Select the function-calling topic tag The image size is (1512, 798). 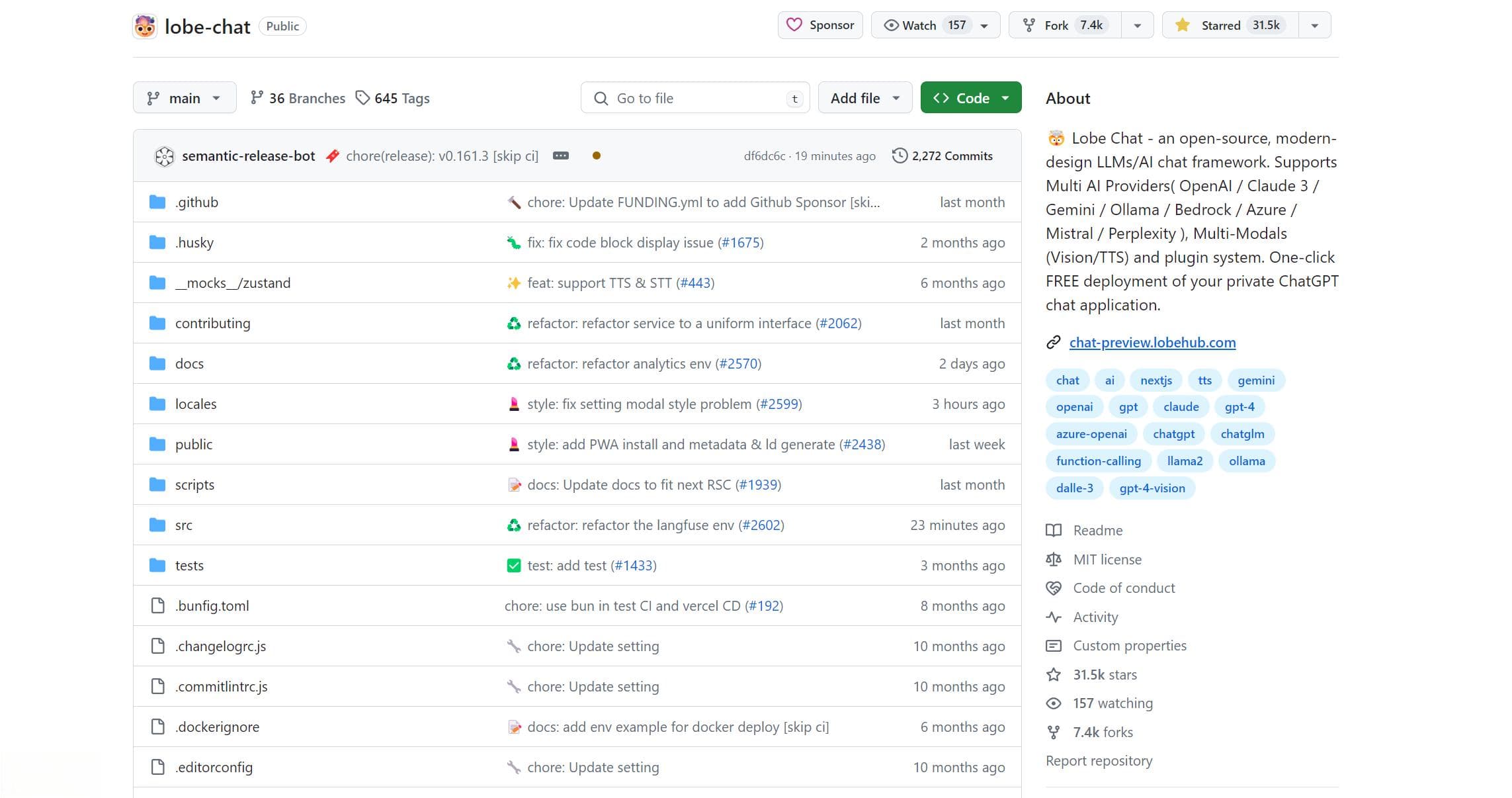pyautogui.click(x=1099, y=461)
